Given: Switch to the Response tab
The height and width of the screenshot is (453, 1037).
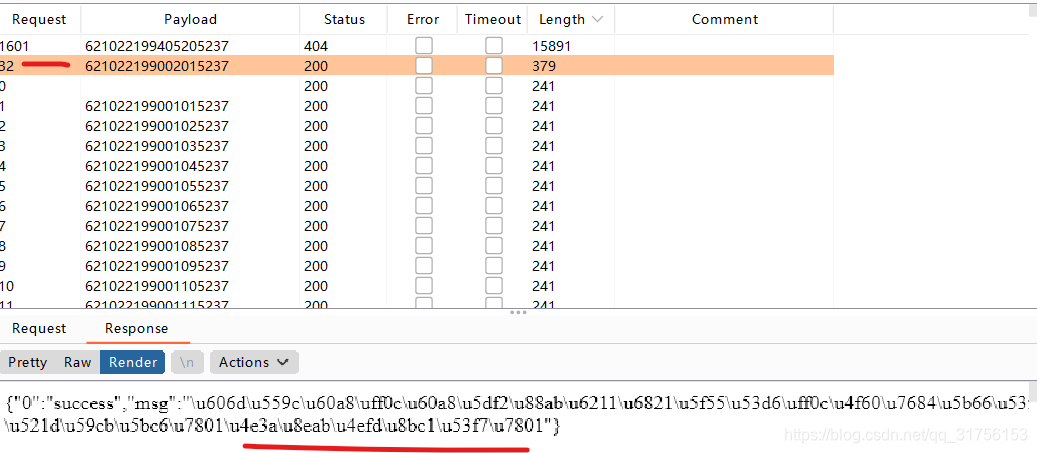Looking at the screenshot, I should coord(137,328).
